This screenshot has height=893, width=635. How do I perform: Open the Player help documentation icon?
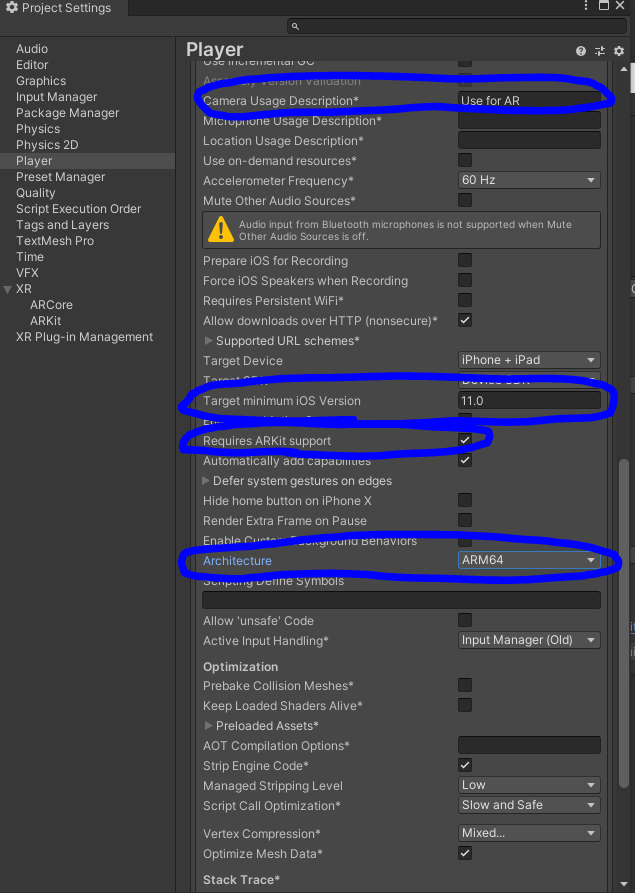(x=580, y=51)
